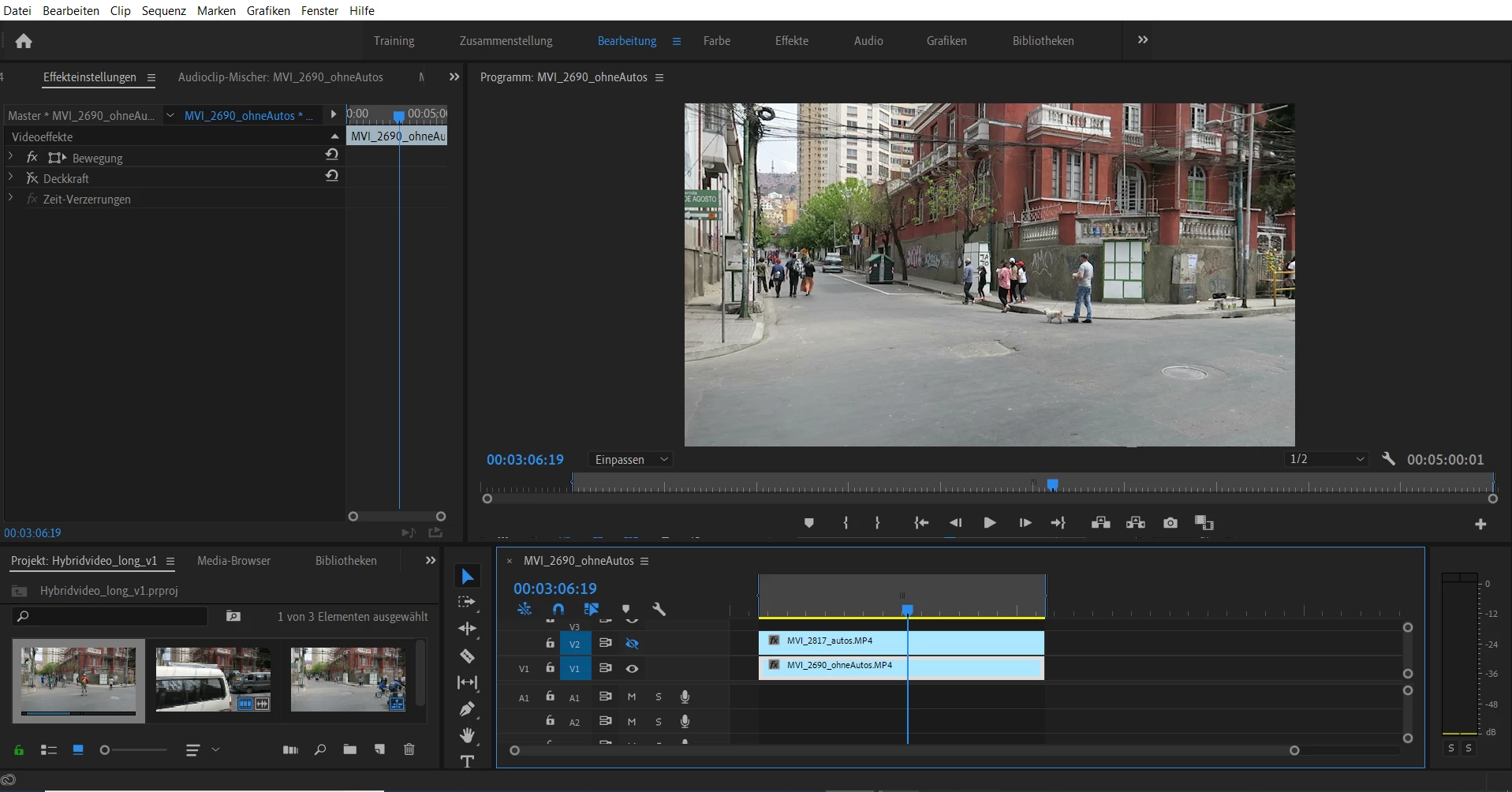Open the 1/2 playback resolution dropdown
This screenshot has height=792, width=1512.
[x=1326, y=459]
